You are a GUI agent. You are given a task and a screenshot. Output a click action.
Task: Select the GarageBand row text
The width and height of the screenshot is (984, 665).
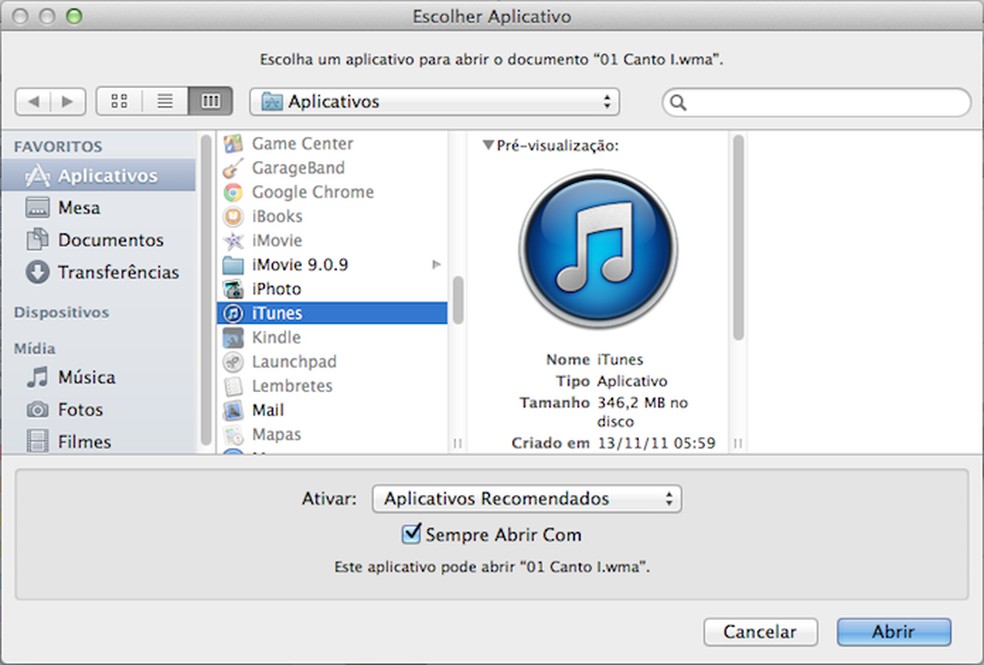pos(298,168)
